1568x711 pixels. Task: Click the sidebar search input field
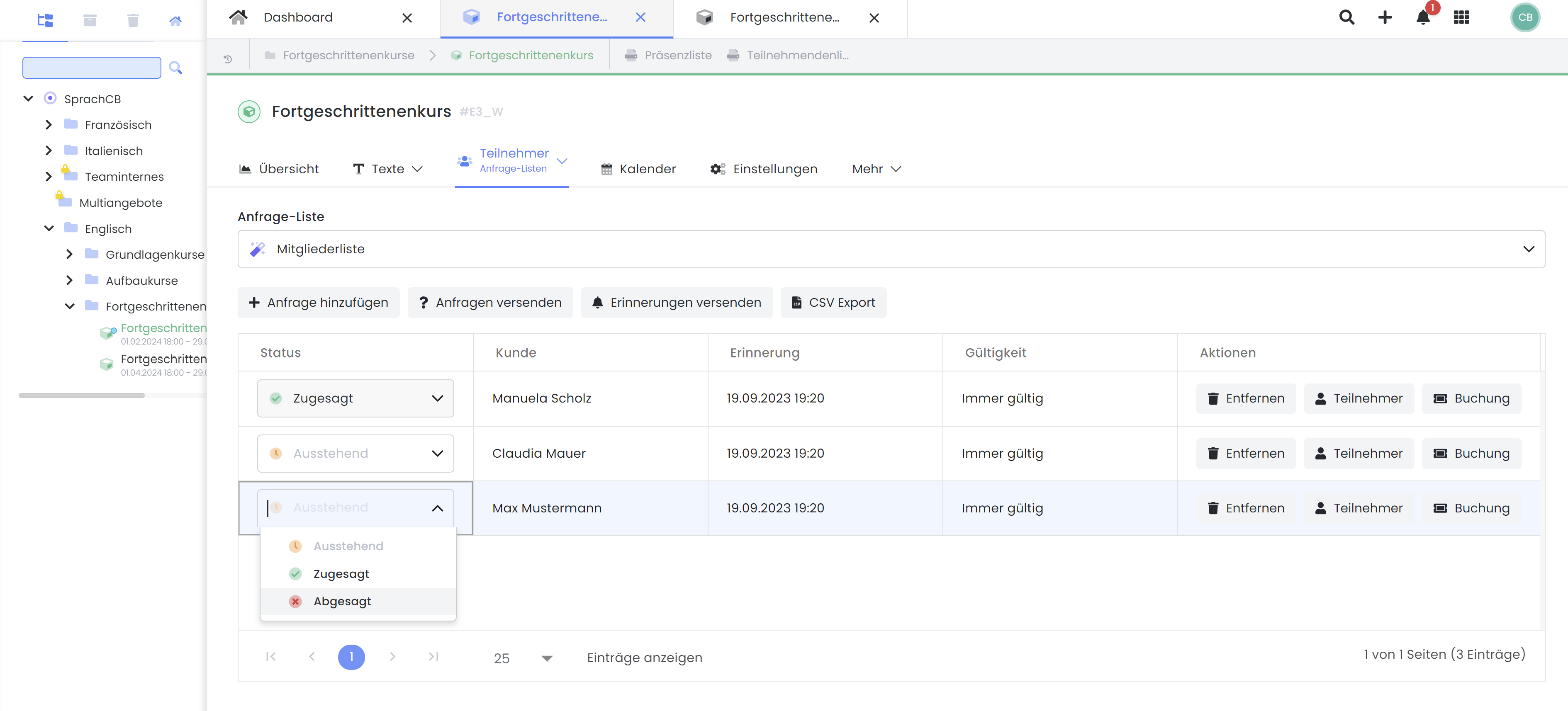92,68
